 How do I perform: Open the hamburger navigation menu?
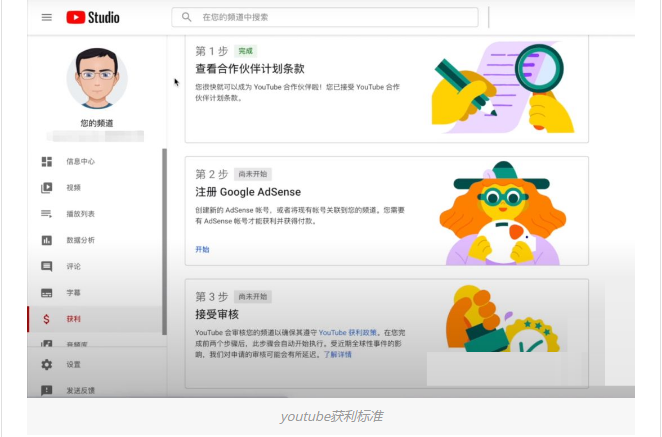[x=46, y=17]
